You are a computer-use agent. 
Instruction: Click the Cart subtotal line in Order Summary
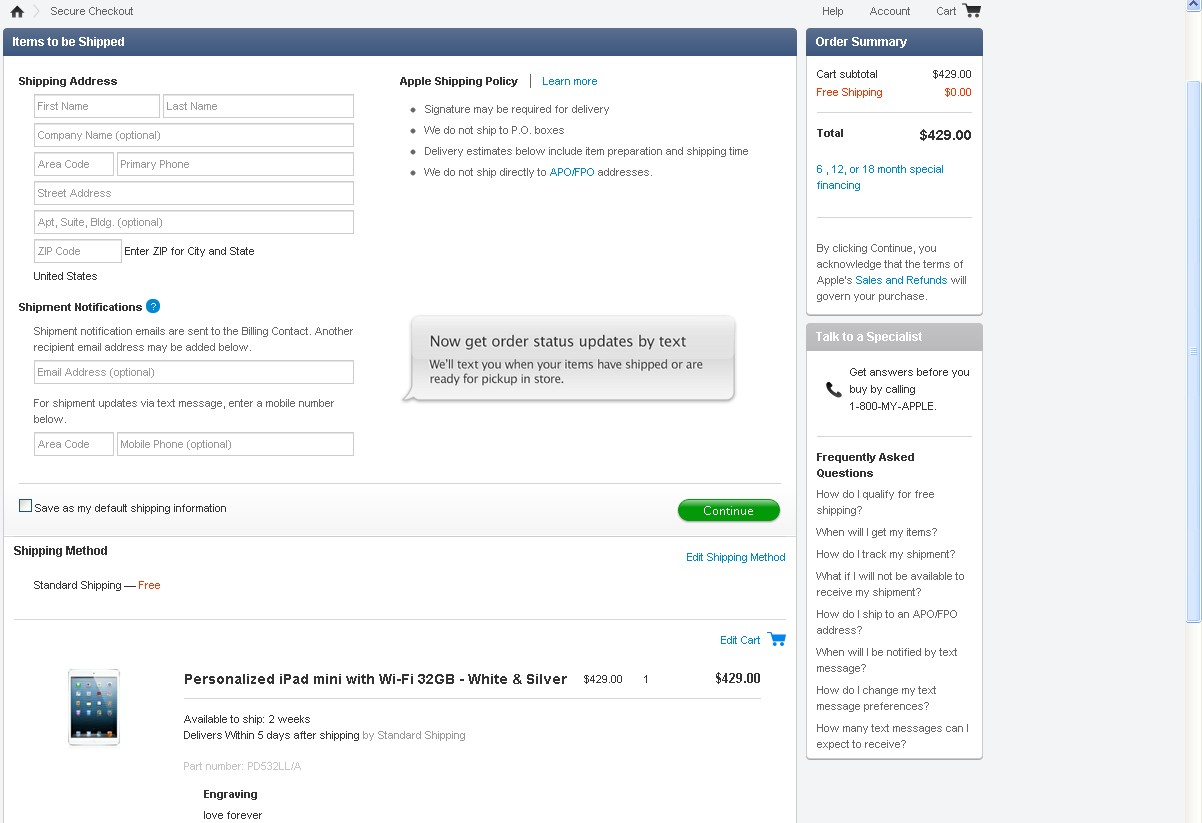point(894,74)
